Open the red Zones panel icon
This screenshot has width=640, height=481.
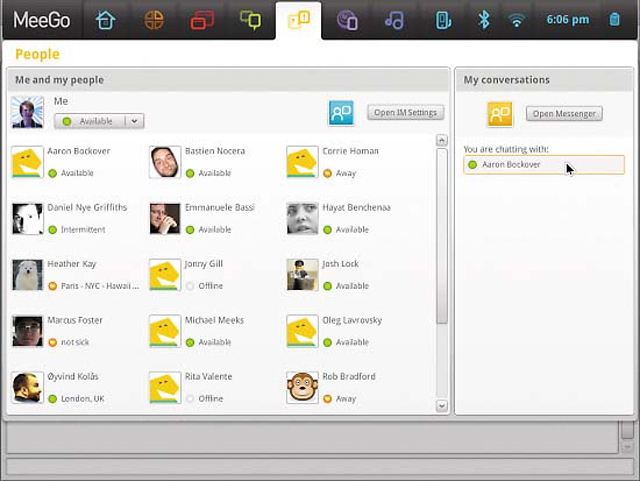pyautogui.click(x=202, y=20)
